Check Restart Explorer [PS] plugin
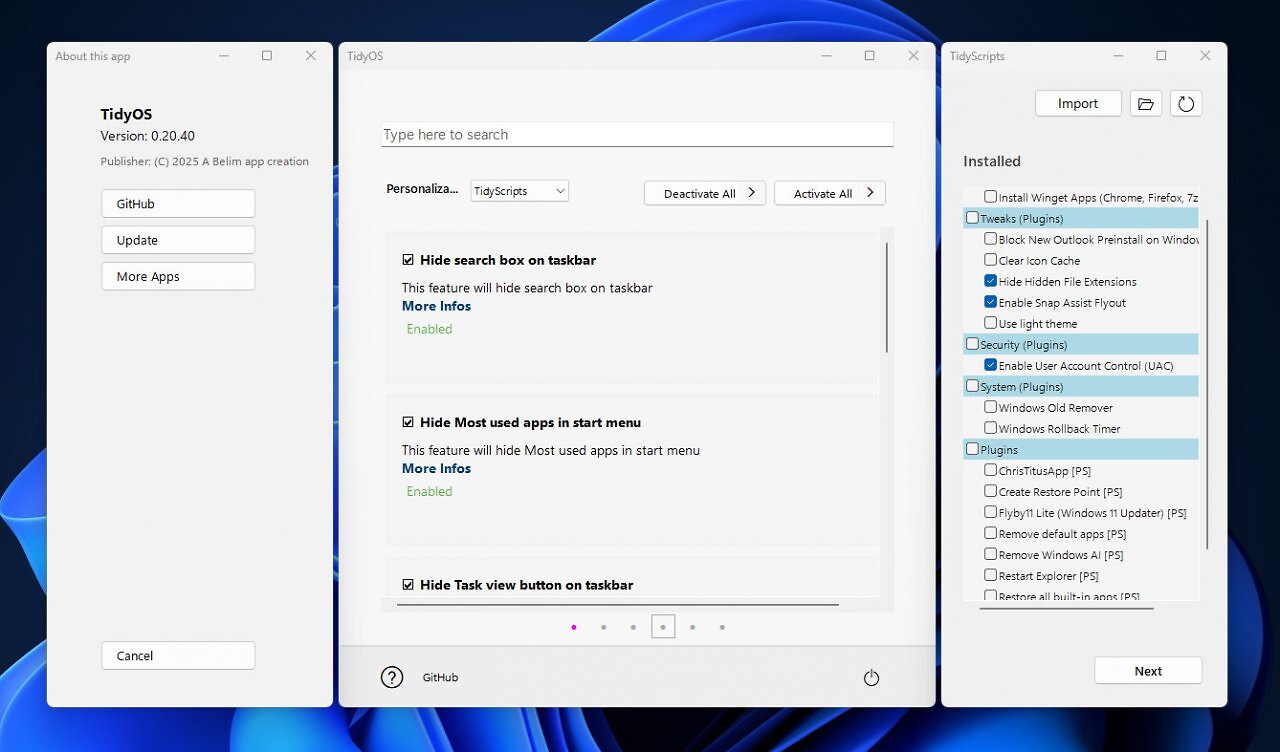 click(990, 575)
